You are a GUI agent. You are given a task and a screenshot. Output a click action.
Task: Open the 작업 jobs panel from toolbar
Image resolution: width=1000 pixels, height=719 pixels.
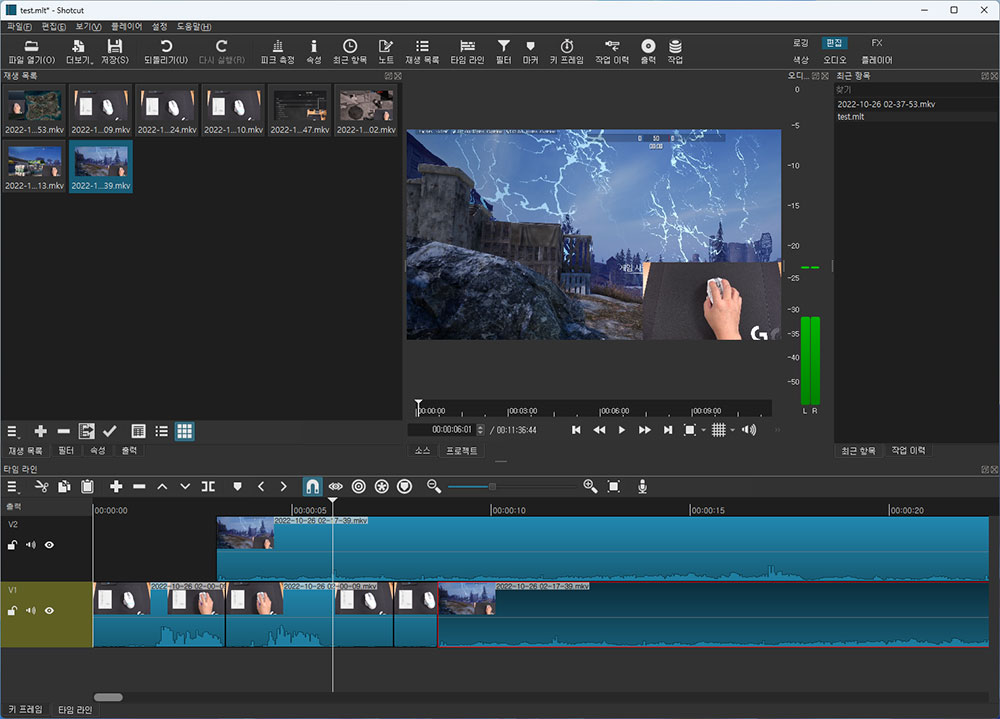(675, 52)
